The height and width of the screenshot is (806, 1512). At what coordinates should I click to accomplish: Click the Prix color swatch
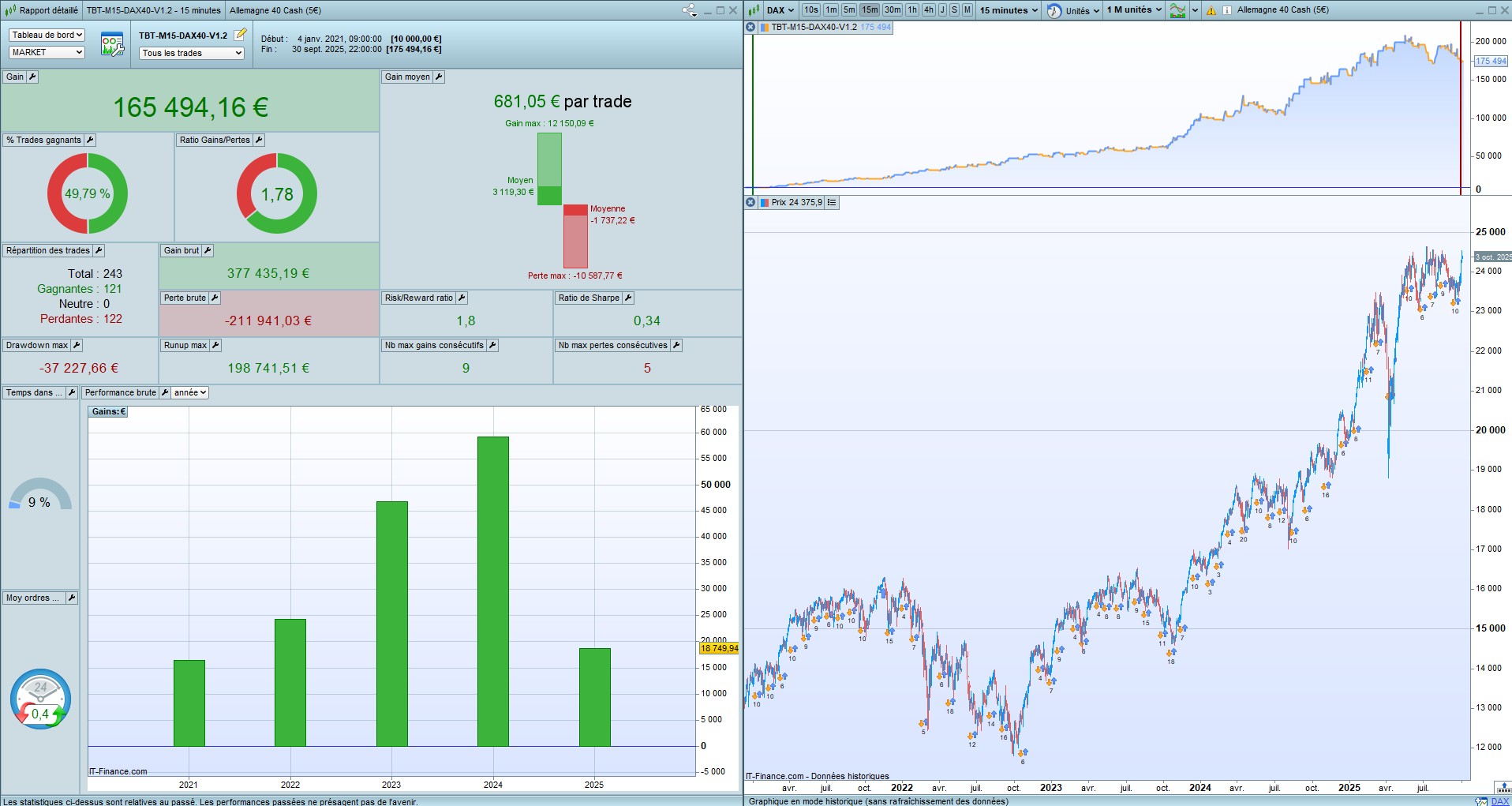764,202
